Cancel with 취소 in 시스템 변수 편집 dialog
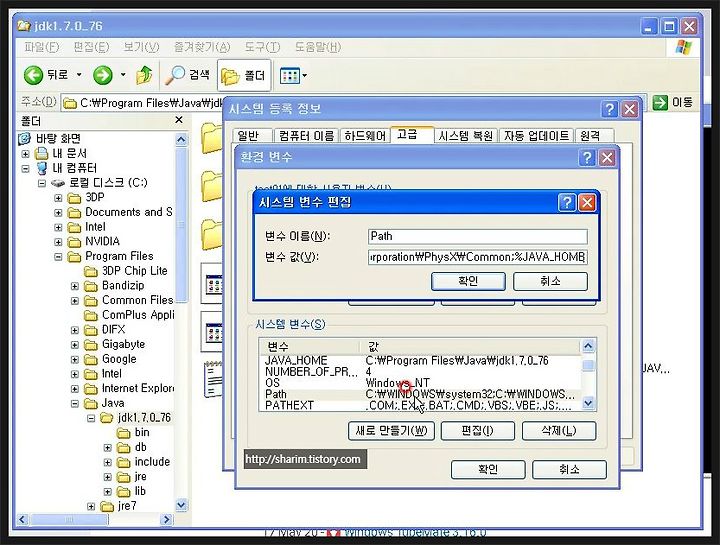 click(550, 281)
